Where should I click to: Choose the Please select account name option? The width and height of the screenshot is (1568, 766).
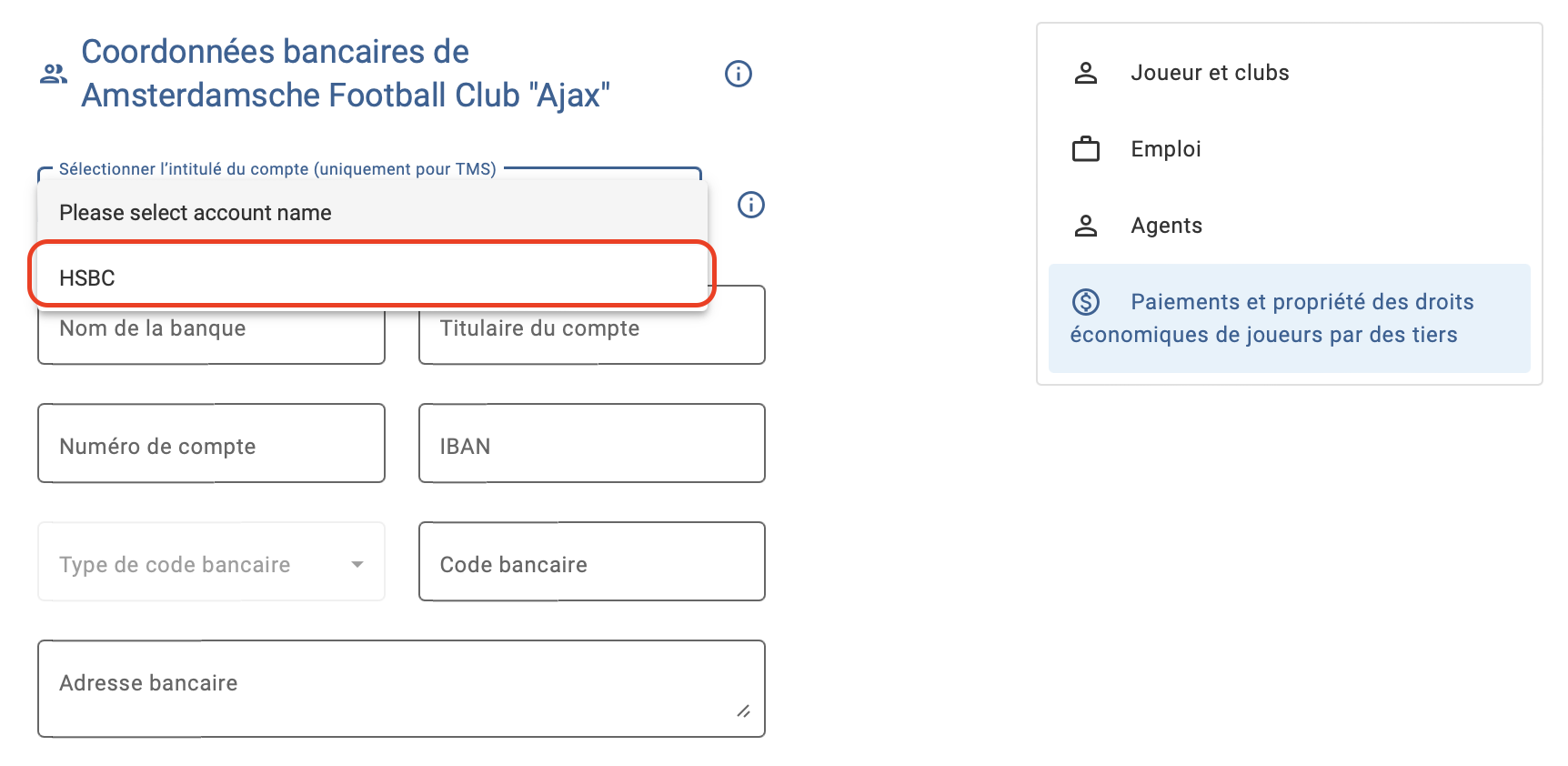tap(372, 212)
